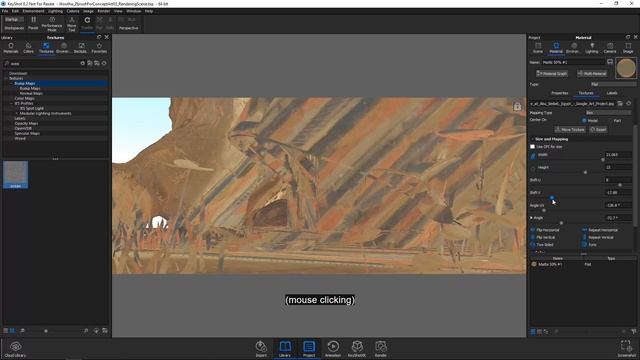640x360 pixels.
Task: Collapse the Bump Maps tree folder
Action: click(x=11, y=83)
